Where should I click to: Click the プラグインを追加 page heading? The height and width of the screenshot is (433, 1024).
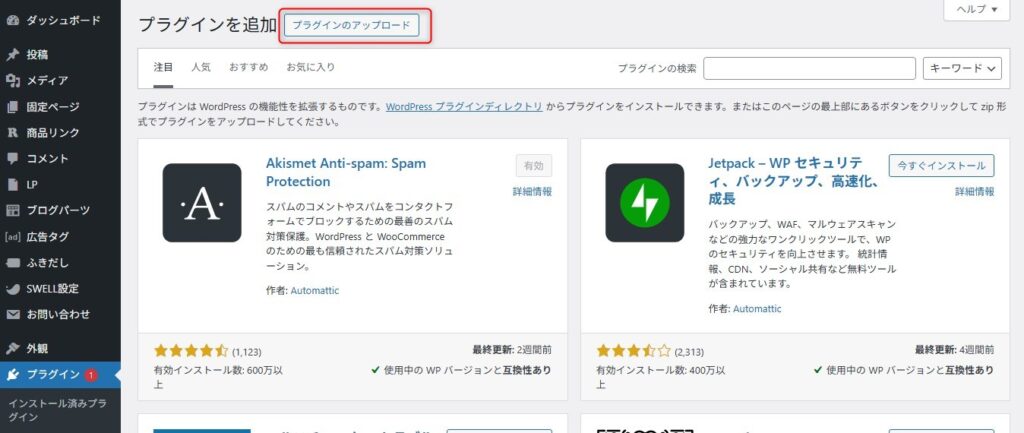208,25
